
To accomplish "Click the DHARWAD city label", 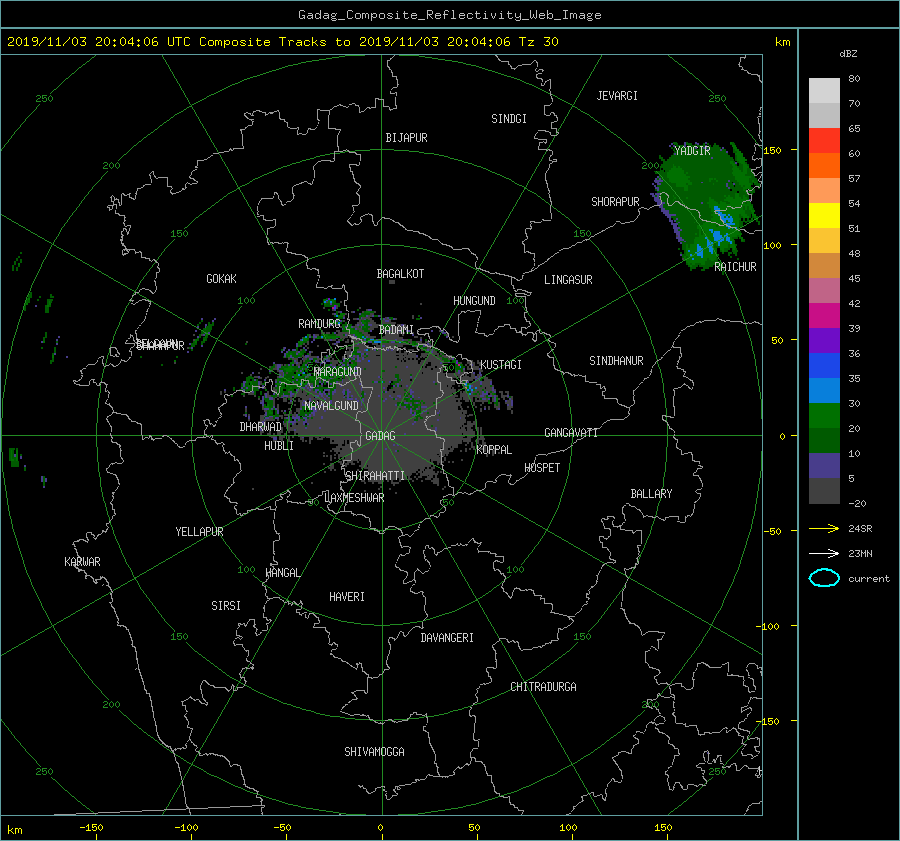I will [x=261, y=427].
